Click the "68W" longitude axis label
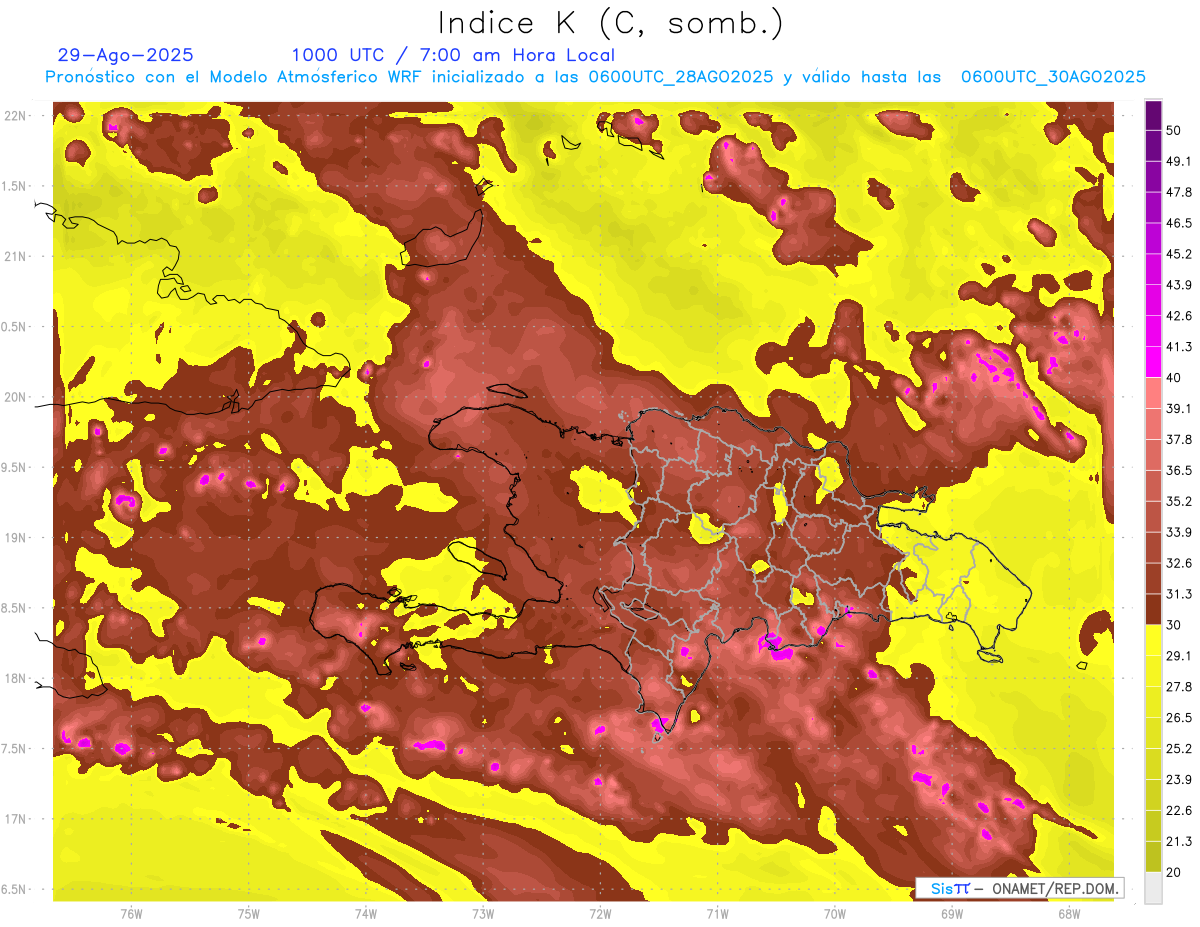Screen dimensions: 1200x927 tap(1068, 914)
